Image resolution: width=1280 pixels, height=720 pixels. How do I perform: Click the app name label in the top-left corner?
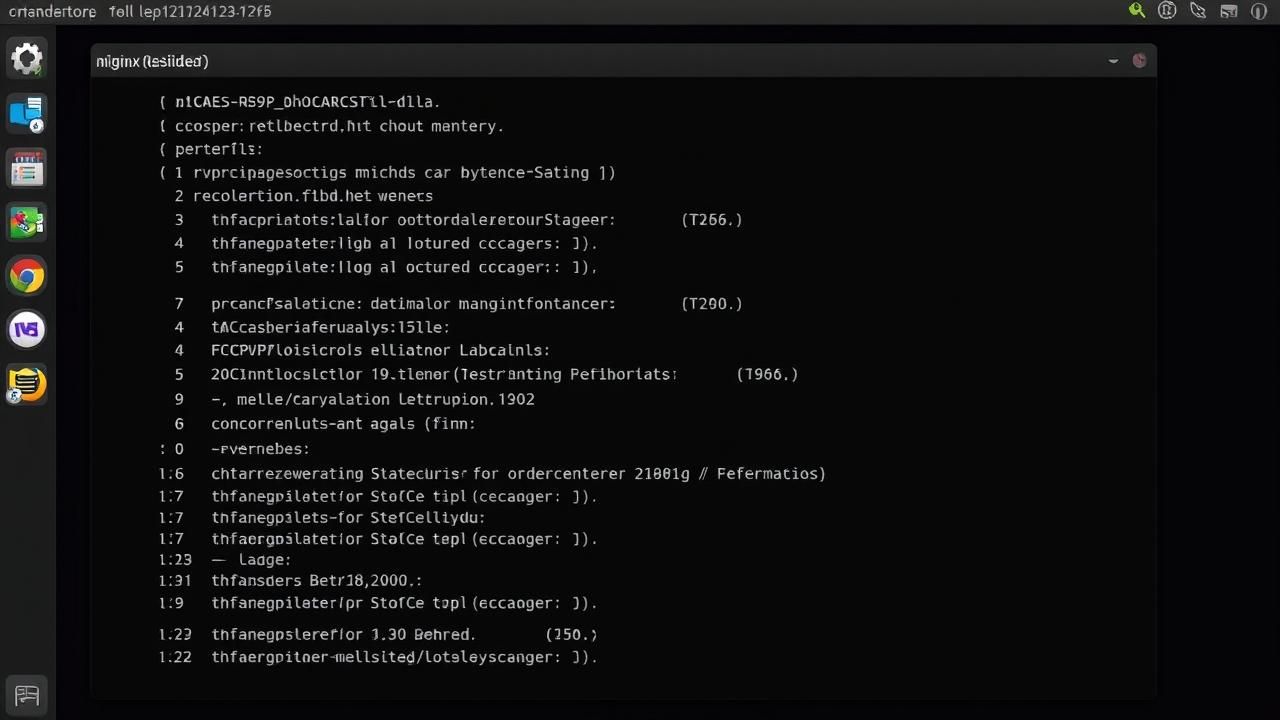click(52, 11)
